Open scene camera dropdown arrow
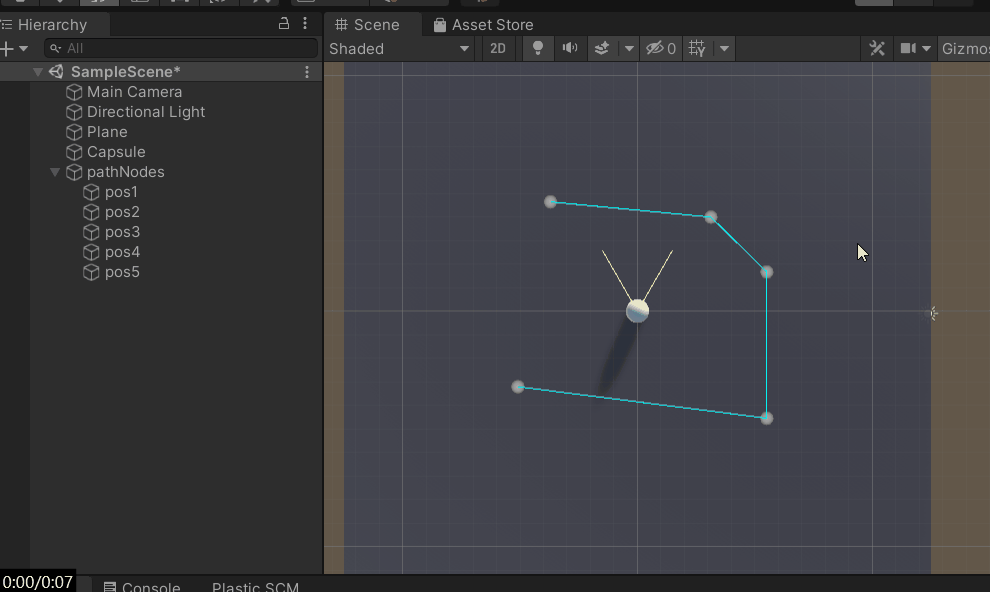The height and width of the screenshot is (592, 990). click(926, 49)
